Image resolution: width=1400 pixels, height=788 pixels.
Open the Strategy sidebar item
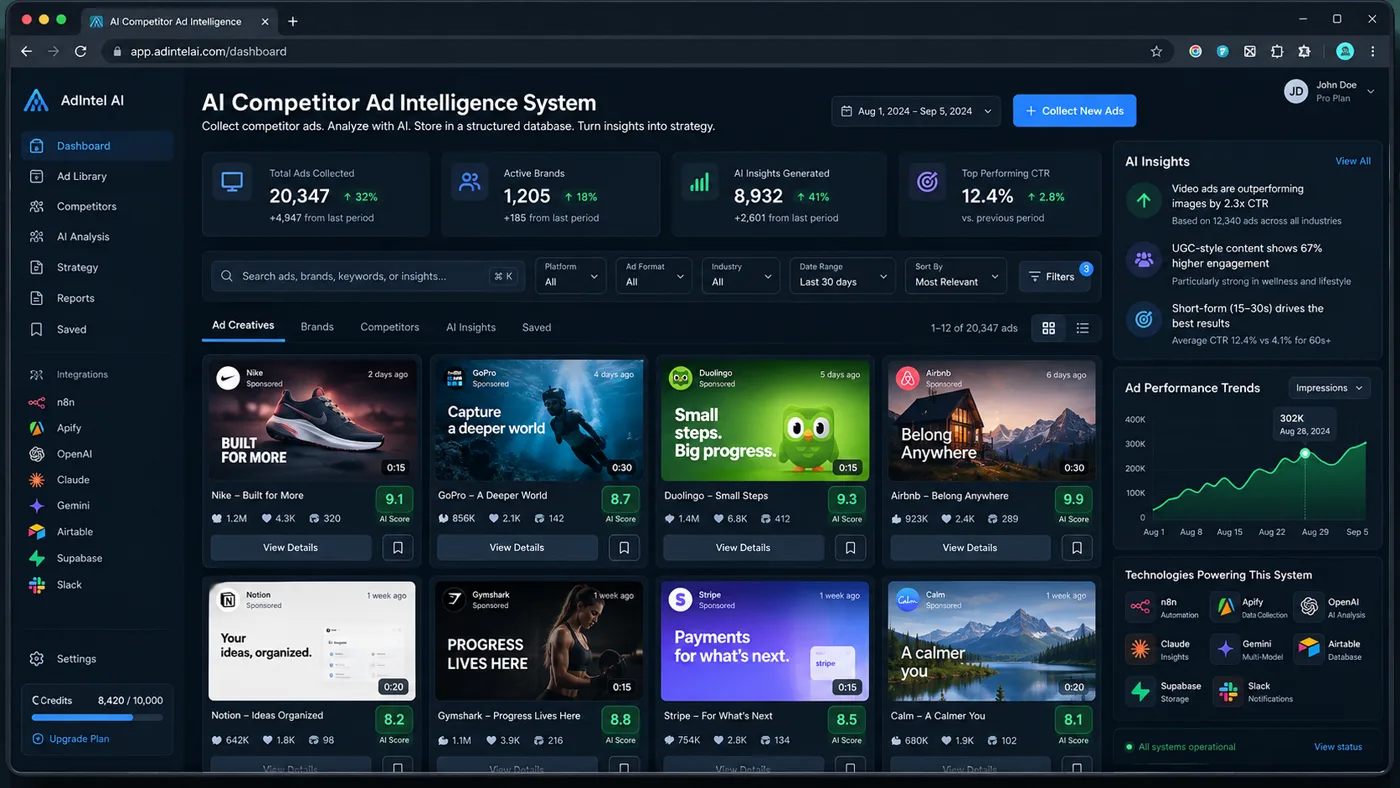[97, 267]
